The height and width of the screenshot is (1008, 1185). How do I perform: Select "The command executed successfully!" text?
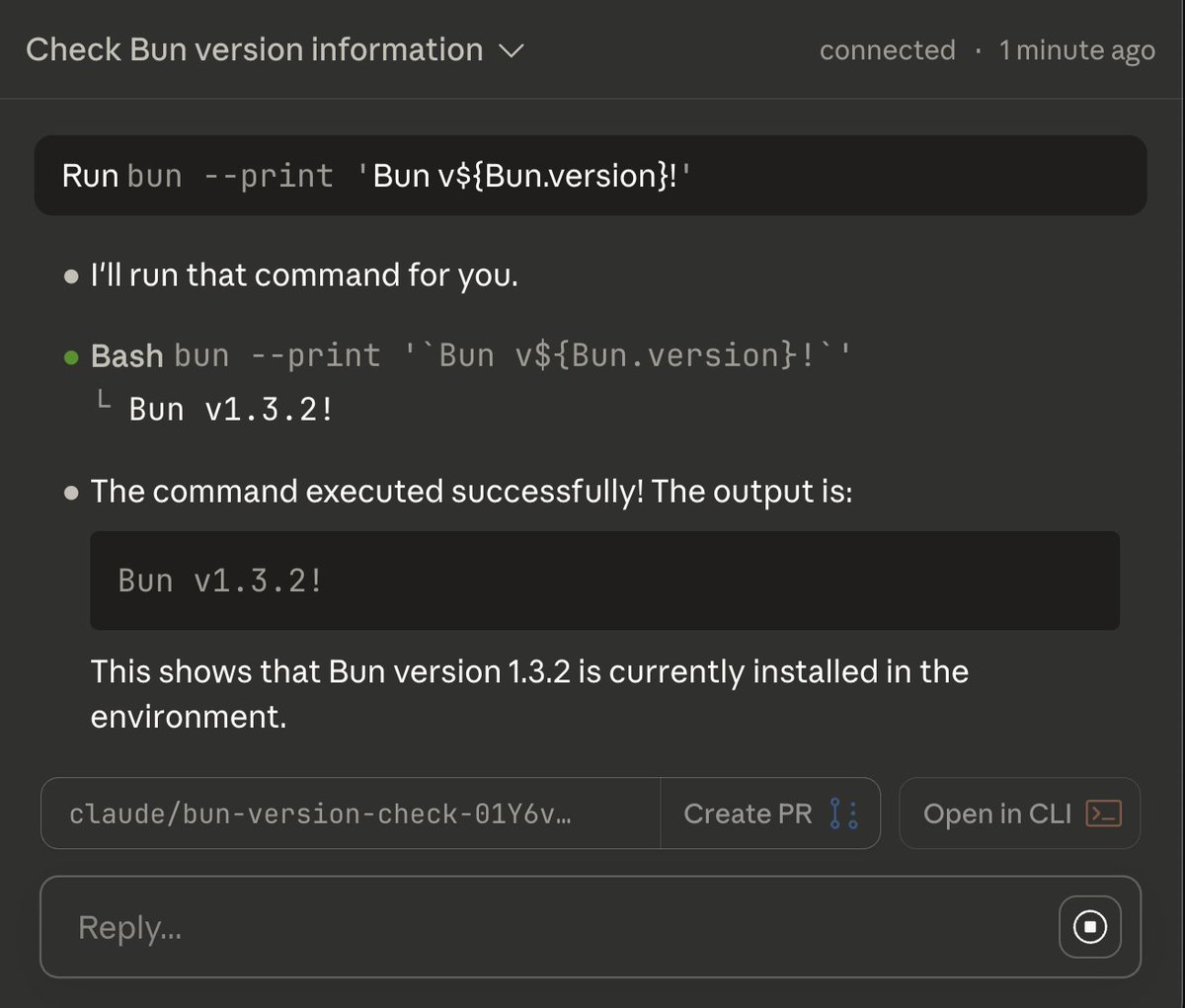tap(367, 491)
